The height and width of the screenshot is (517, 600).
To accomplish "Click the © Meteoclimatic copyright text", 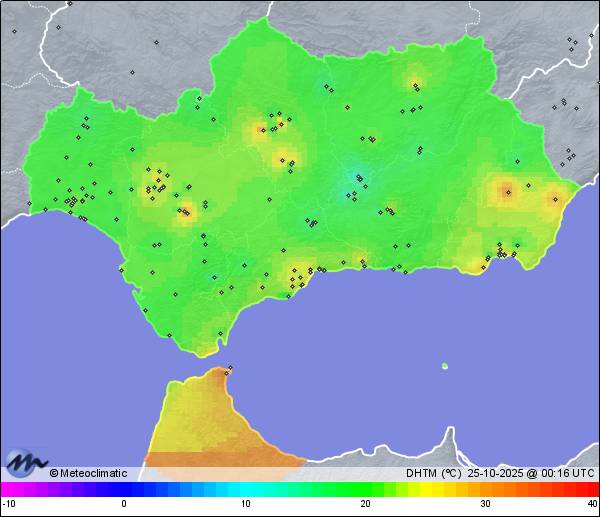I will tap(88, 474).
